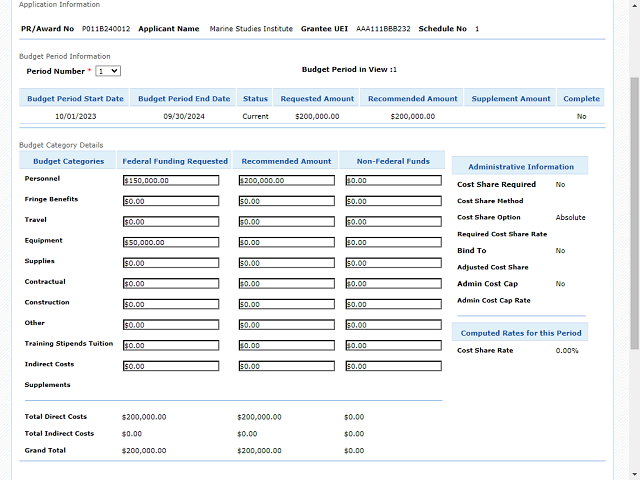Select Equipment Federal Funding Requested field
This screenshot has height=480, width=640.
click(170, 243)
